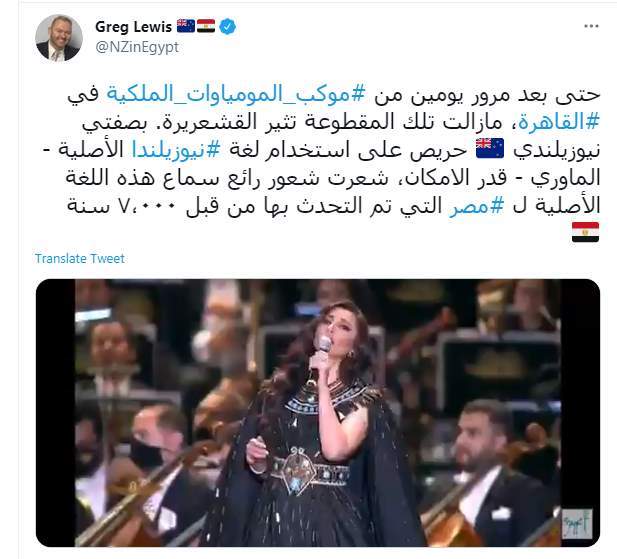Open the Greg Lewis display name link
Screen dimensions: 617x559
133,27
